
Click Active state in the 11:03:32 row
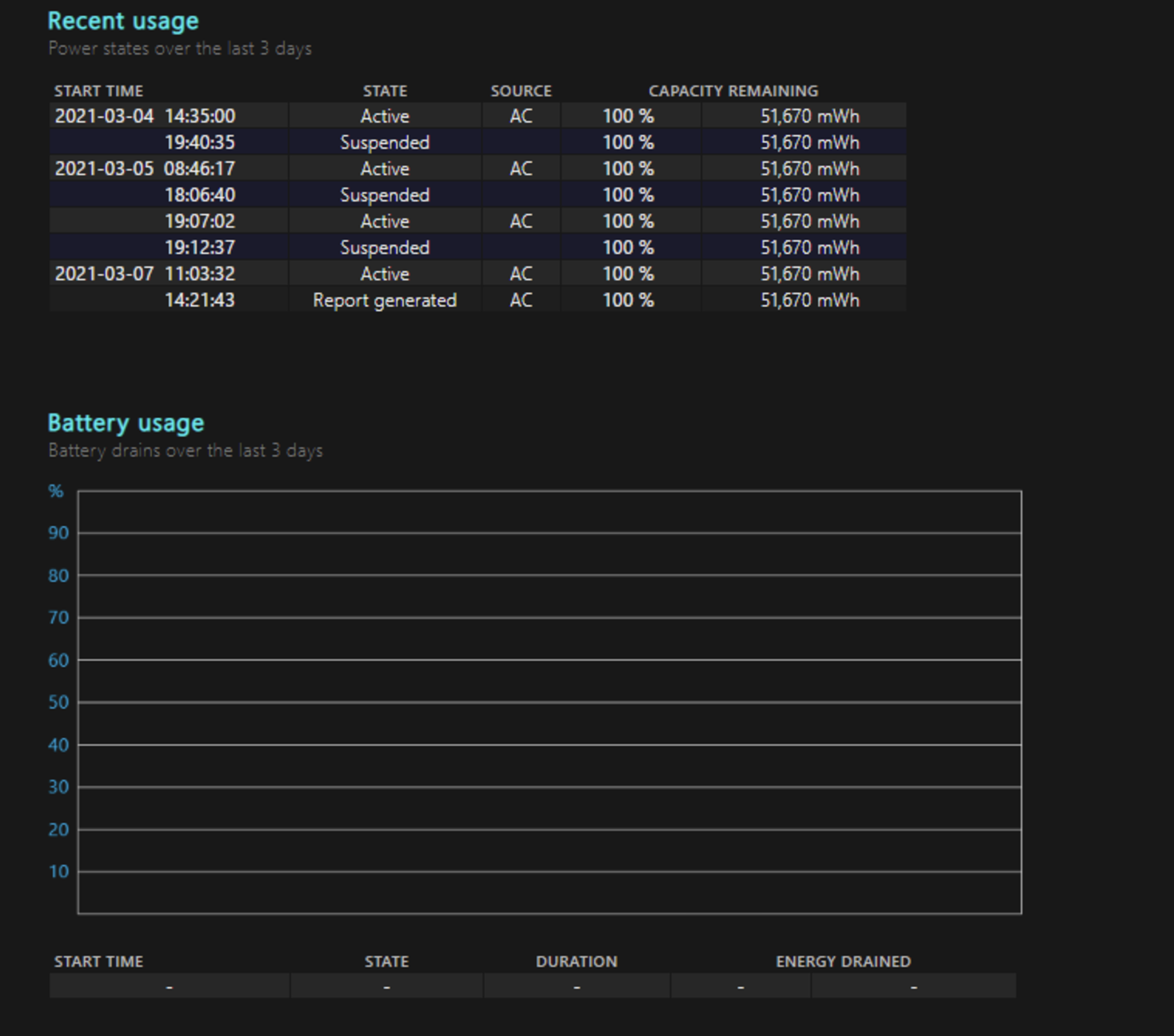pyautogui.click(x=385, y=274)
